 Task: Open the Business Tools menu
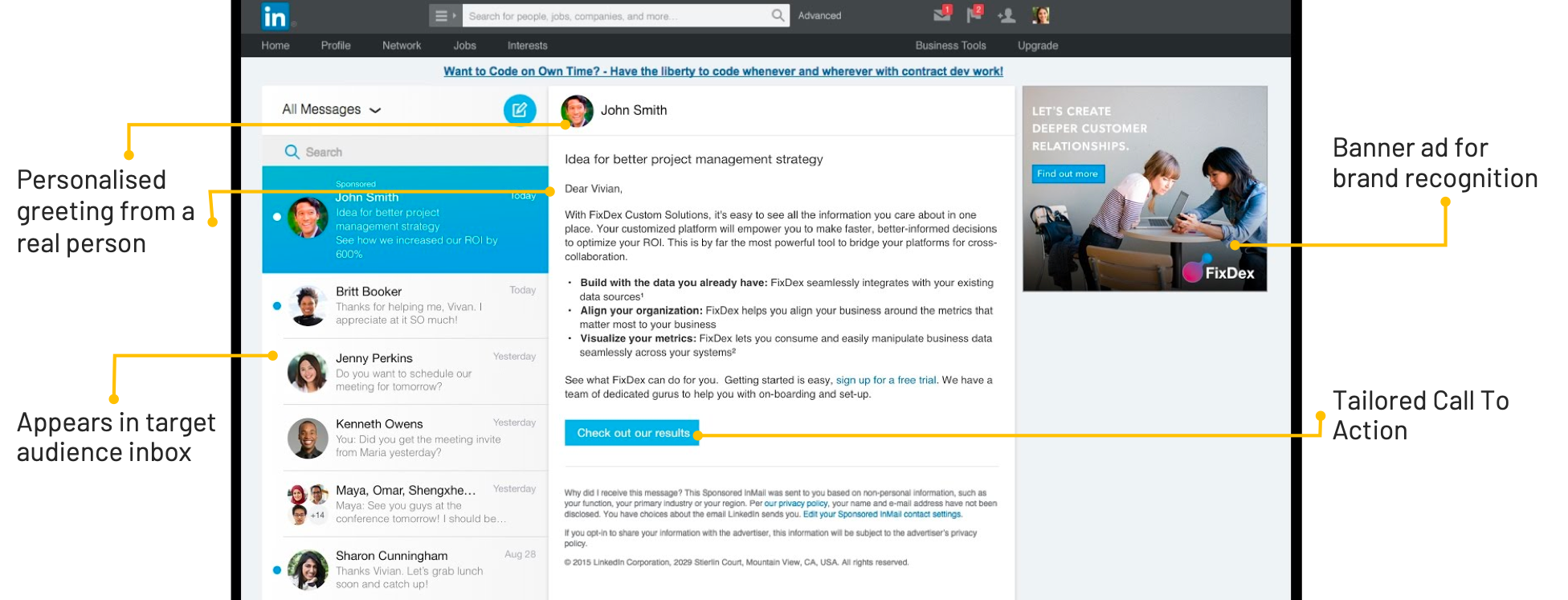click(951, 46)
